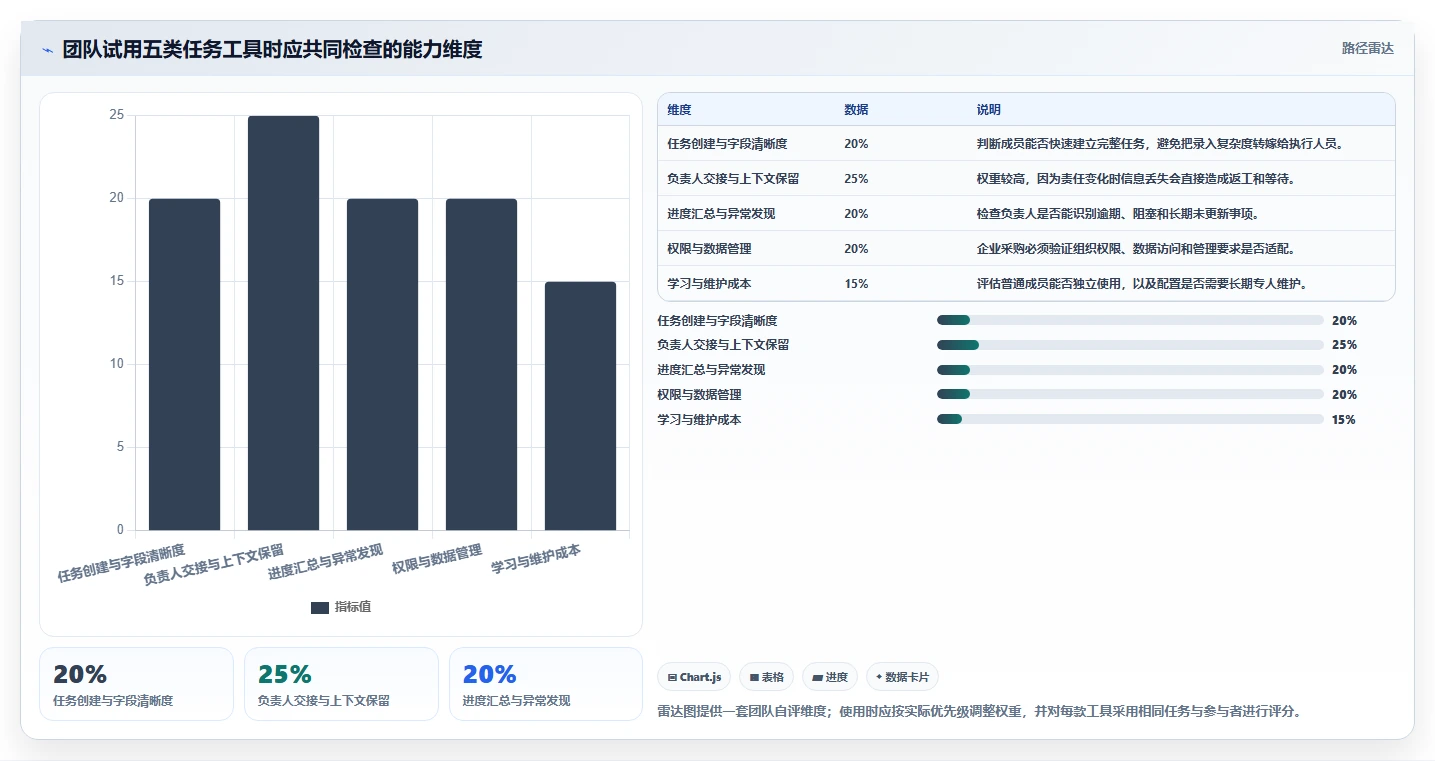This screenshot has width=1435, height=761.
Task: Select table cell 进度汇总与异常发现
Action: (721, 214)
